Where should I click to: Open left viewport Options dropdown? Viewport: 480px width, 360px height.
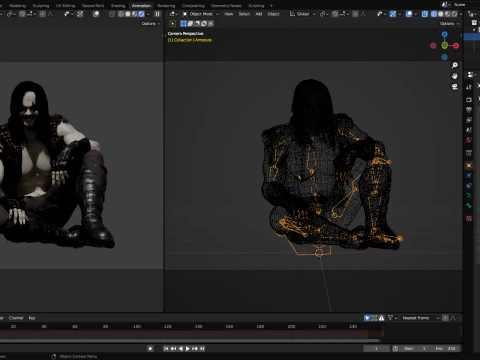pyautogui.click(x=151, y=24)
